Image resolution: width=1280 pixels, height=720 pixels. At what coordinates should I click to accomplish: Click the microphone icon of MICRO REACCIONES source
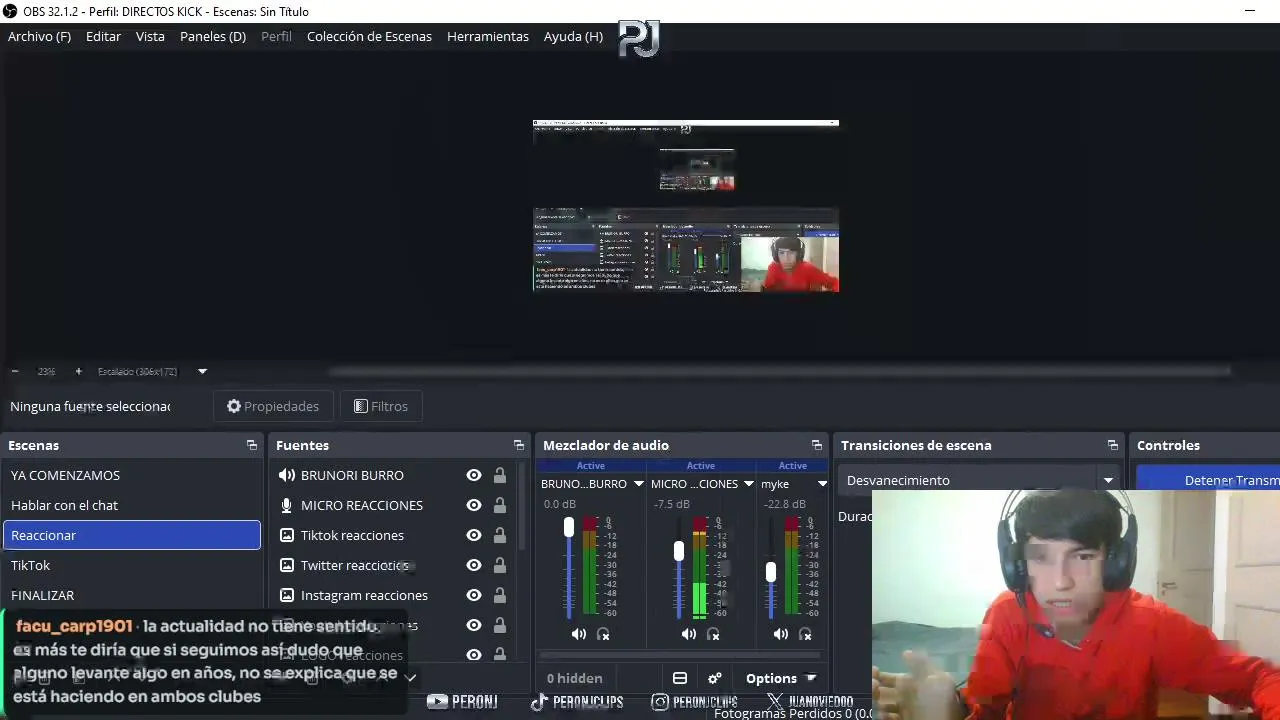point(287,505)
